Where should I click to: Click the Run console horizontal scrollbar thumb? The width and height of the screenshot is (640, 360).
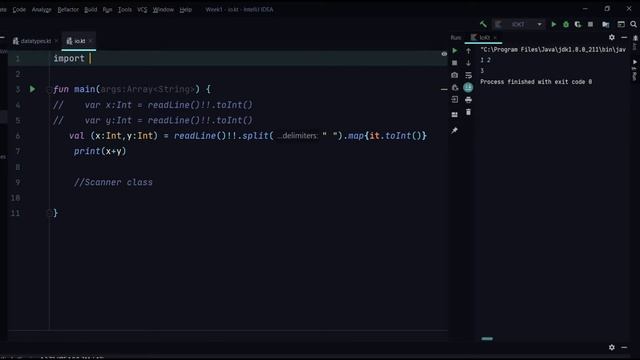487,339
